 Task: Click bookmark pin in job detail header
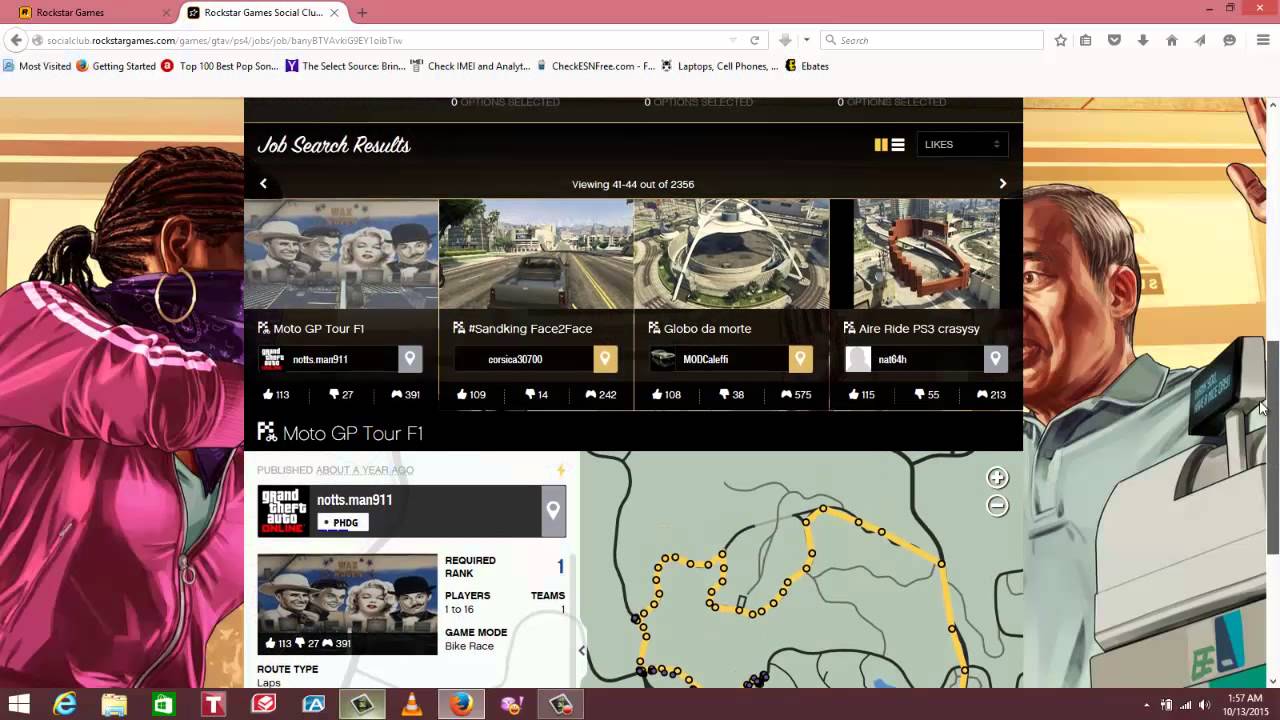click(x=553, y=511)
